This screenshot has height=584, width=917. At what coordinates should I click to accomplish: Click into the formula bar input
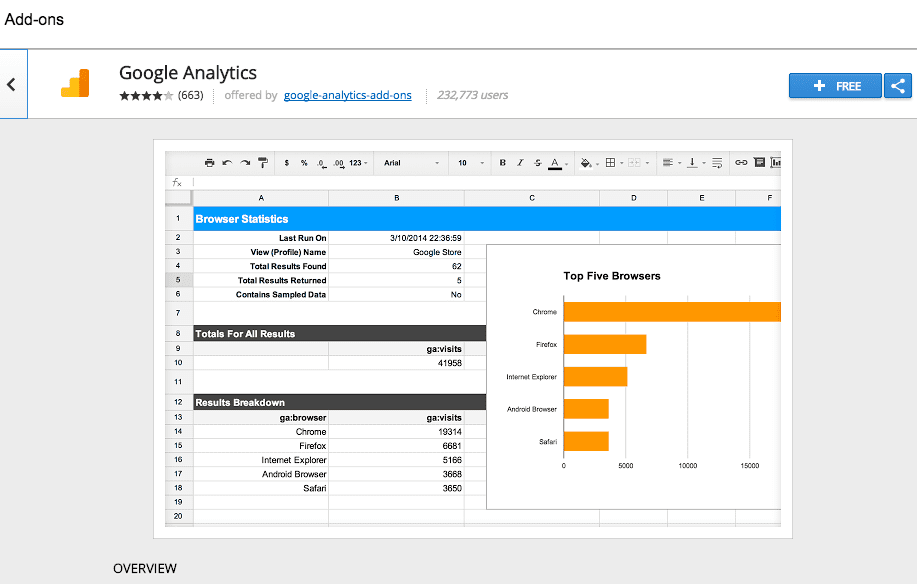[487, 182]
